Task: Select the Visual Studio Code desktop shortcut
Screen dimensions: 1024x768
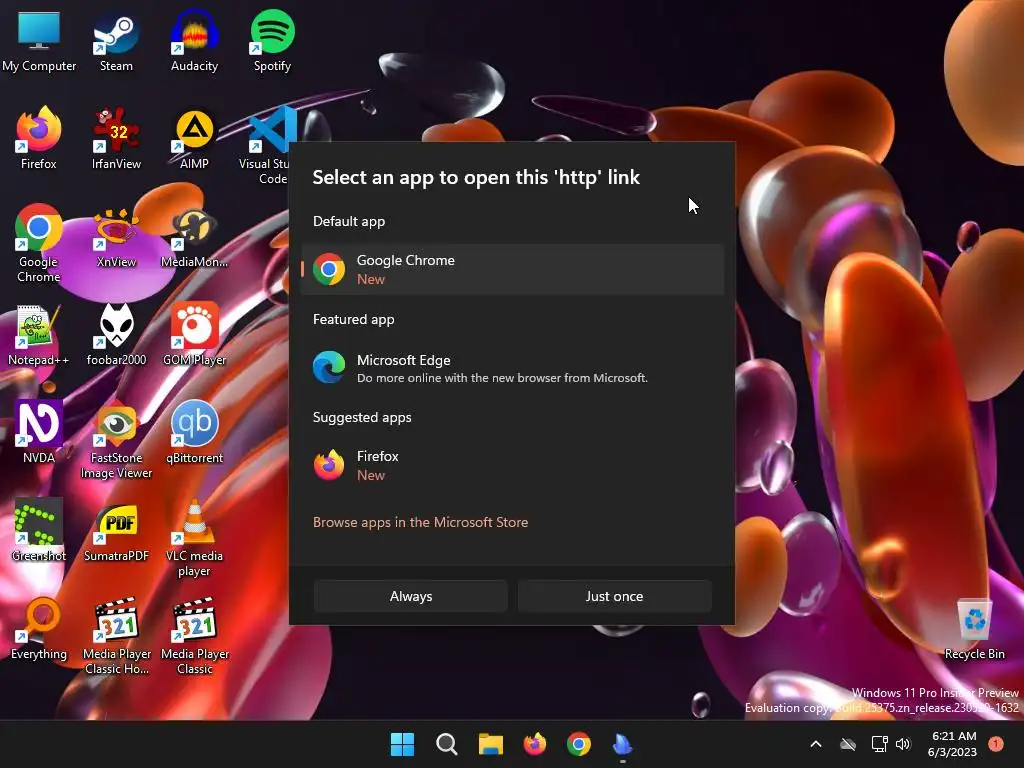Action: tap(268, 145)
